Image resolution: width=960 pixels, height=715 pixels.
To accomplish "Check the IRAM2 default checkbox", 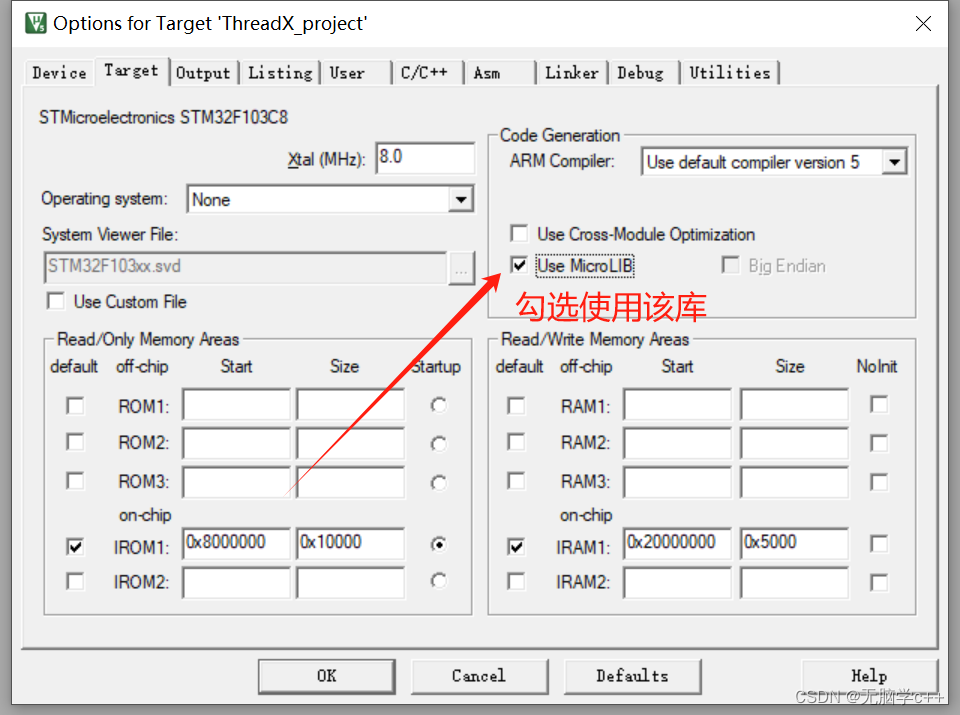I will [516, 581].
